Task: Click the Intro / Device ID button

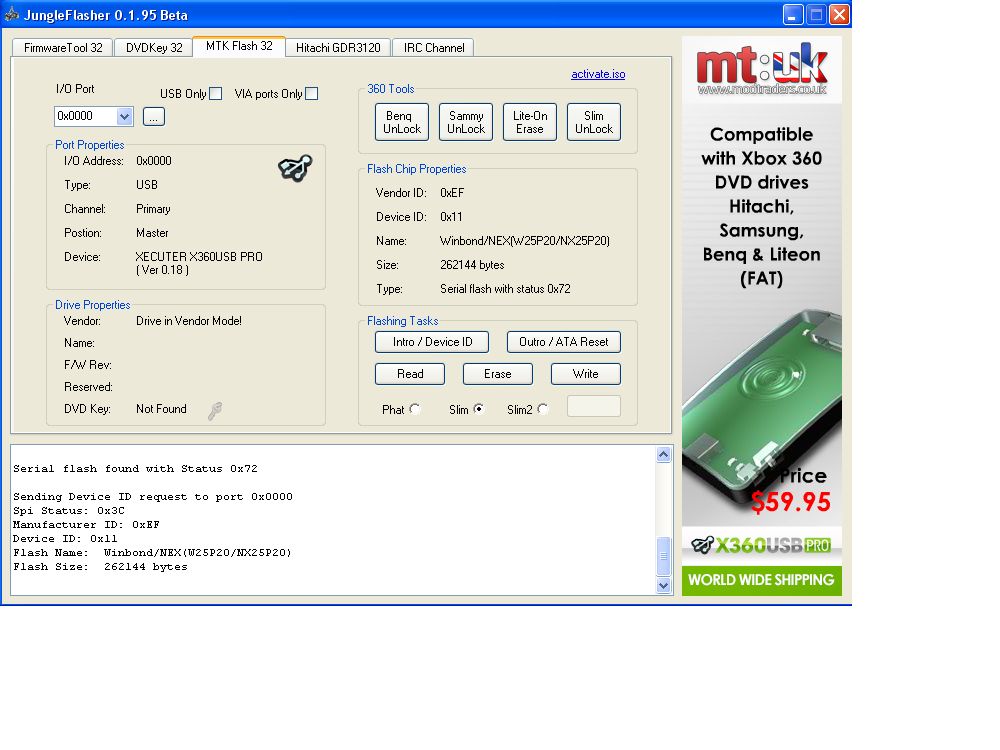Action: [x=432, y=342]
